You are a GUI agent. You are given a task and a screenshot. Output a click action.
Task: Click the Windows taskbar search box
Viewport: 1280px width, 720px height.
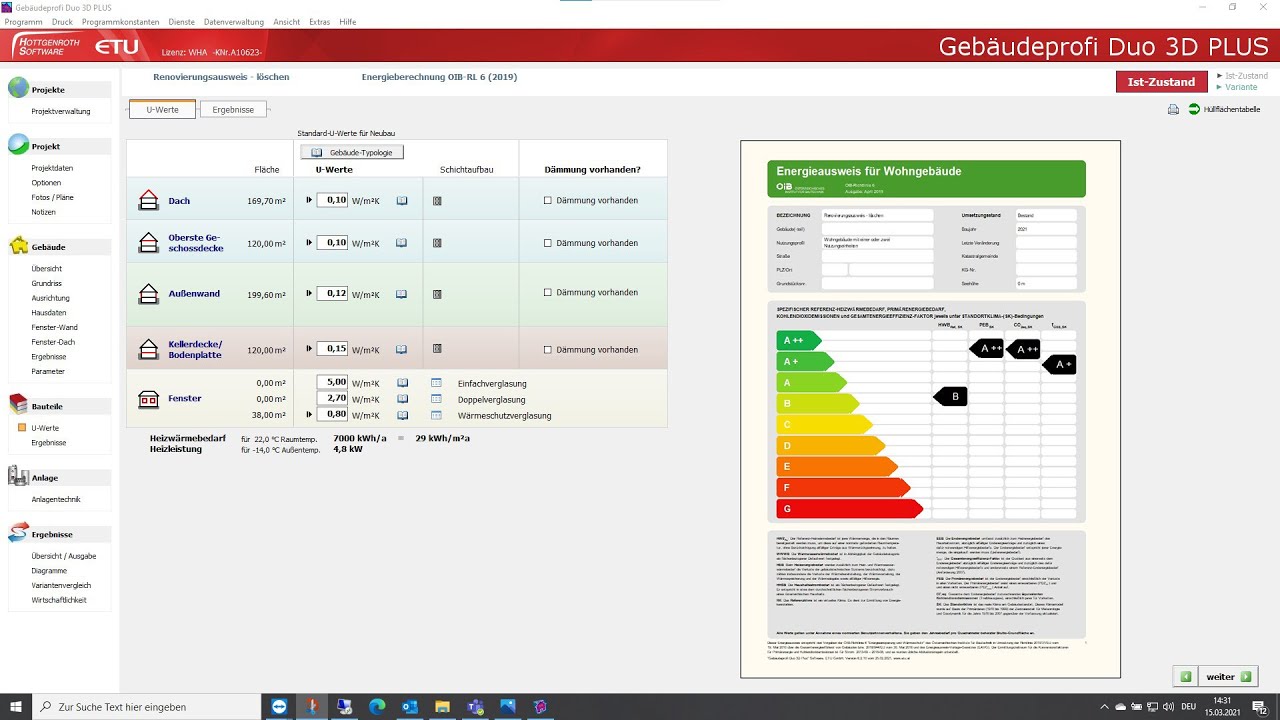(147, 707)
